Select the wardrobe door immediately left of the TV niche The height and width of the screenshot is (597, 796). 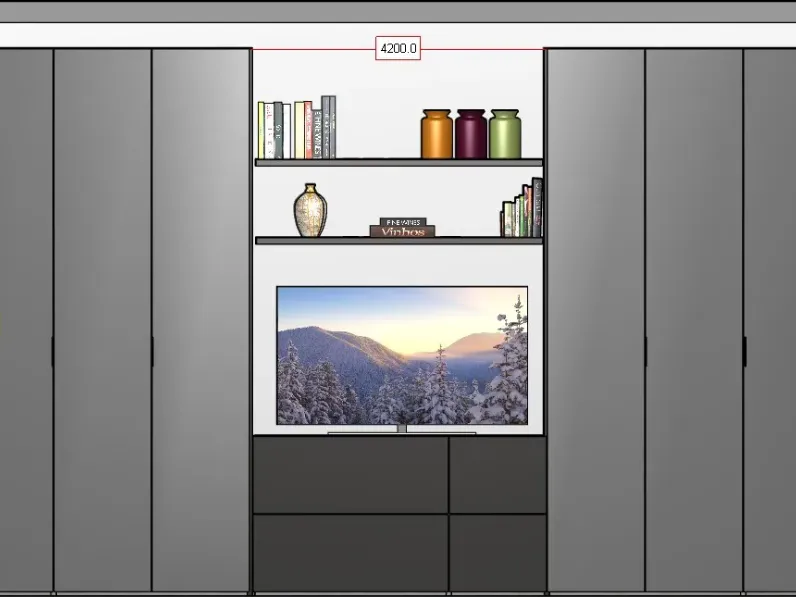tap(201, 320)
